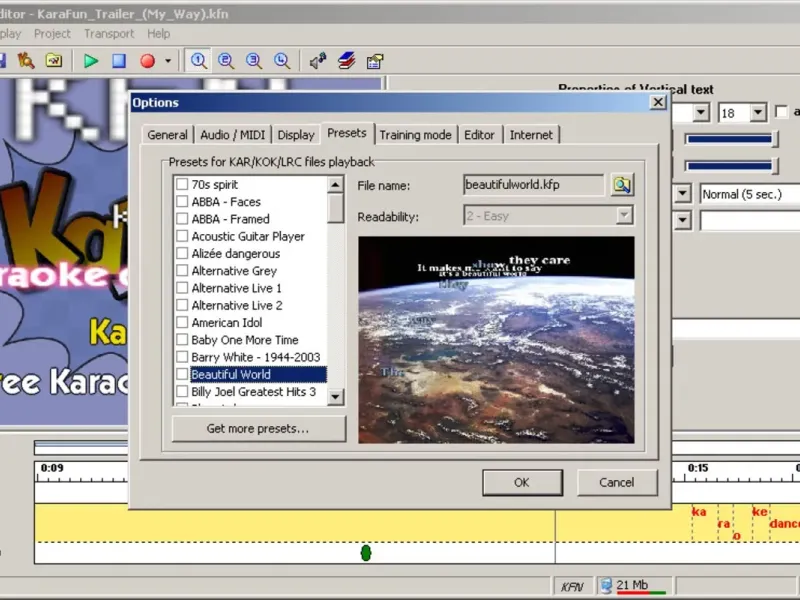Open the Audio / MIDI tab

click(x=232, y=135)
